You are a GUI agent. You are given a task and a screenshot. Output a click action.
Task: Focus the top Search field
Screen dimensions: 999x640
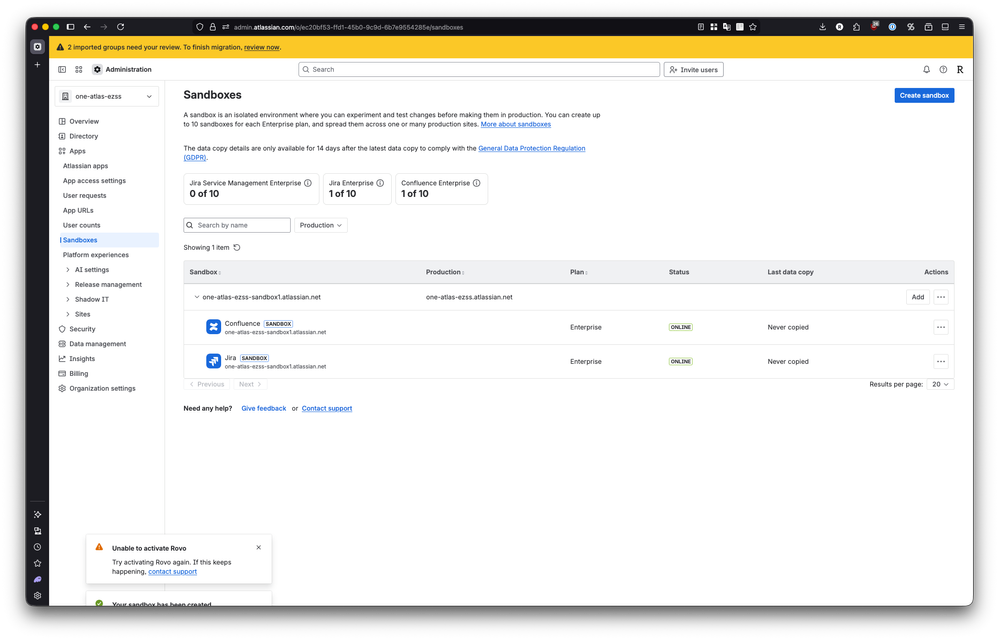478,69
